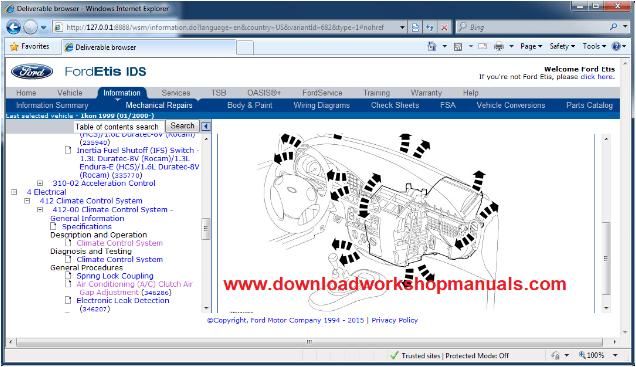Click the Compatibility View icon
636x367 pixels.
(x=416, y=28)
